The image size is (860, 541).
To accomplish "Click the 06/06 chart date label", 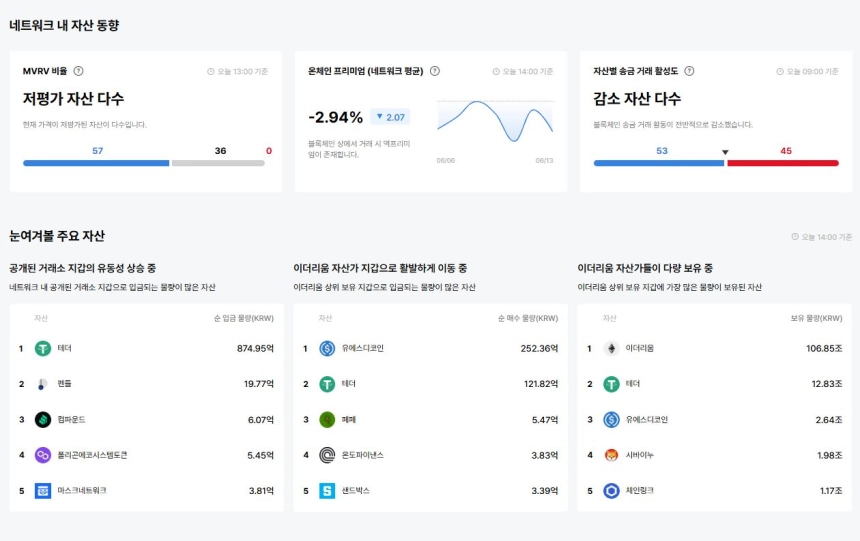I will (445, 161).
